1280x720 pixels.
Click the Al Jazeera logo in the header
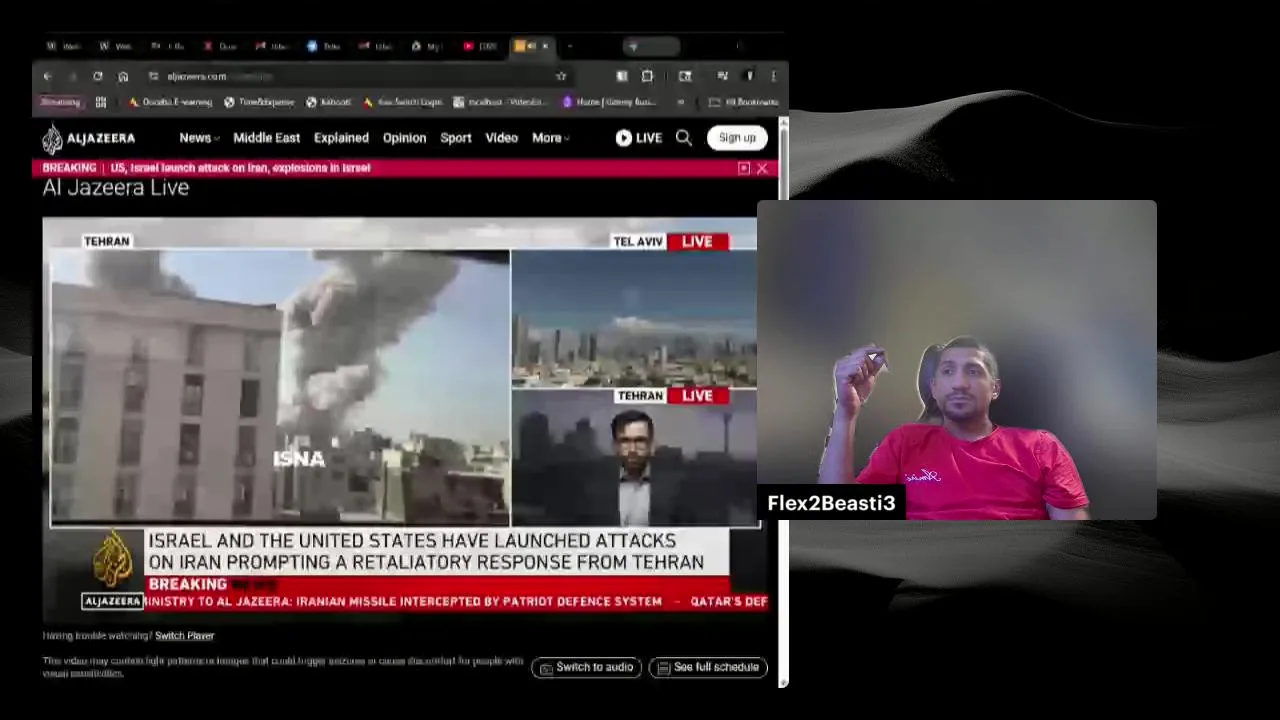pos(89,138)
